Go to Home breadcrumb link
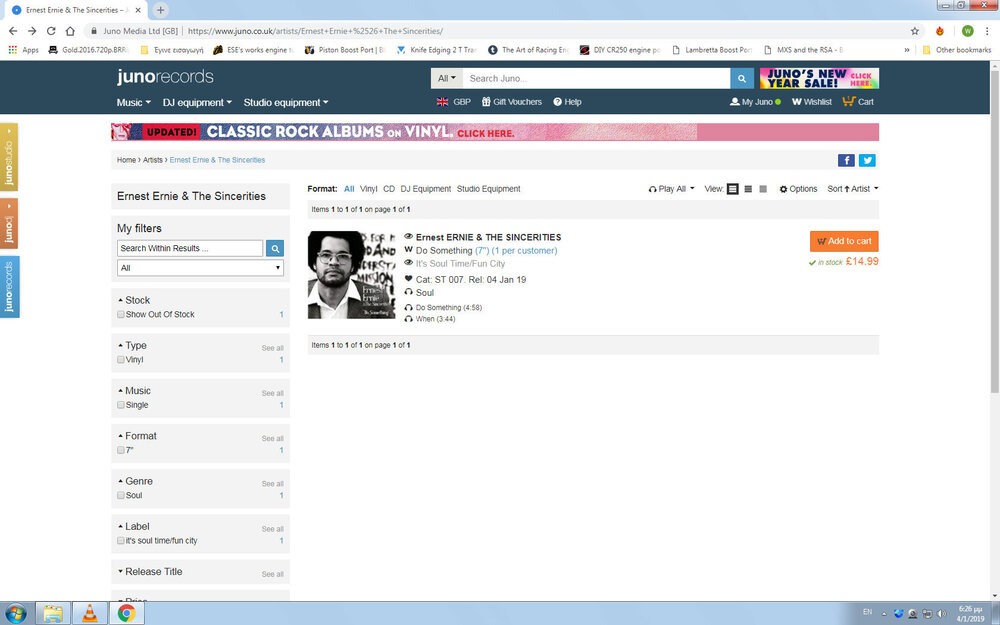The width and height of the screenshot is (1000, 625). (x=126, y=160)
